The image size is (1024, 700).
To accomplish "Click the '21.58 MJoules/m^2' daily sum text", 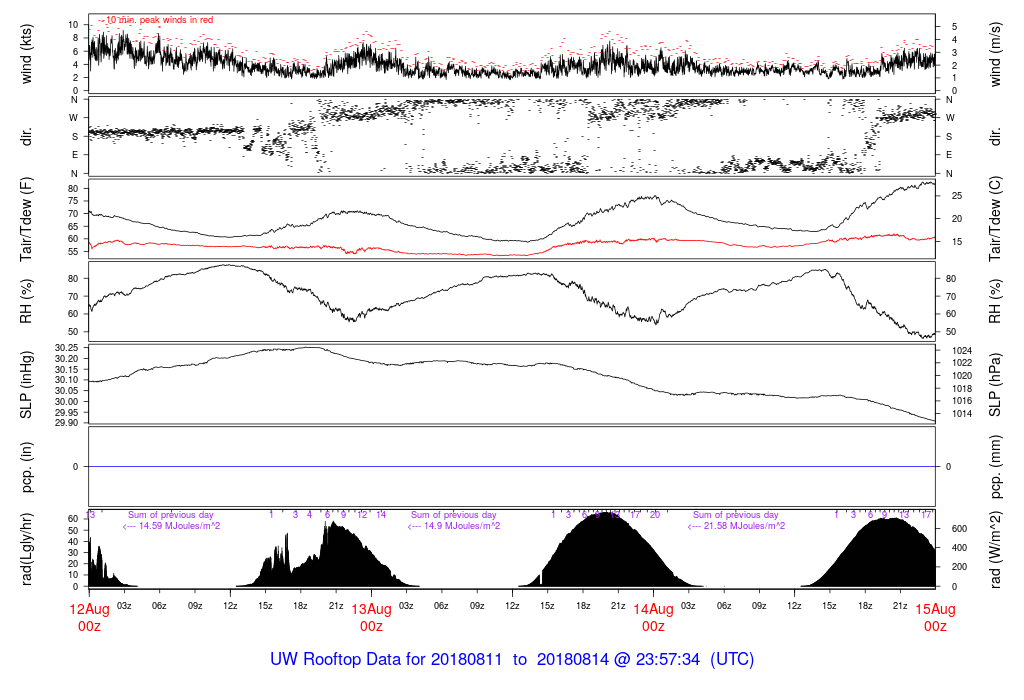I will point(736,526).
